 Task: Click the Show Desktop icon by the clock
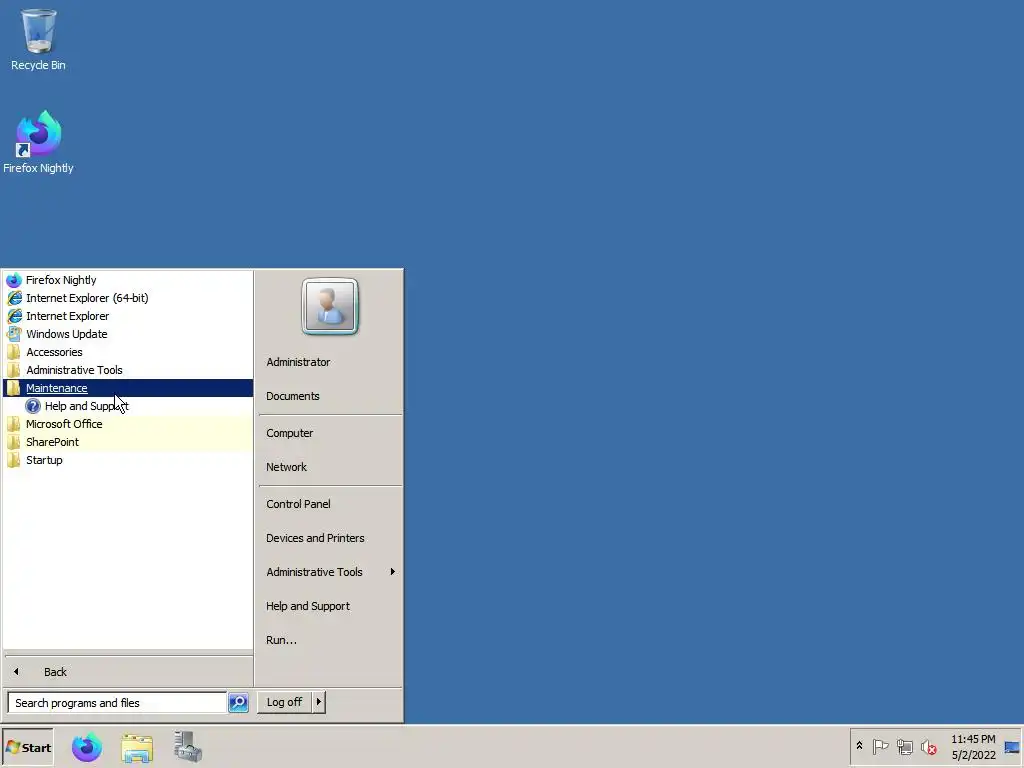1012,747
